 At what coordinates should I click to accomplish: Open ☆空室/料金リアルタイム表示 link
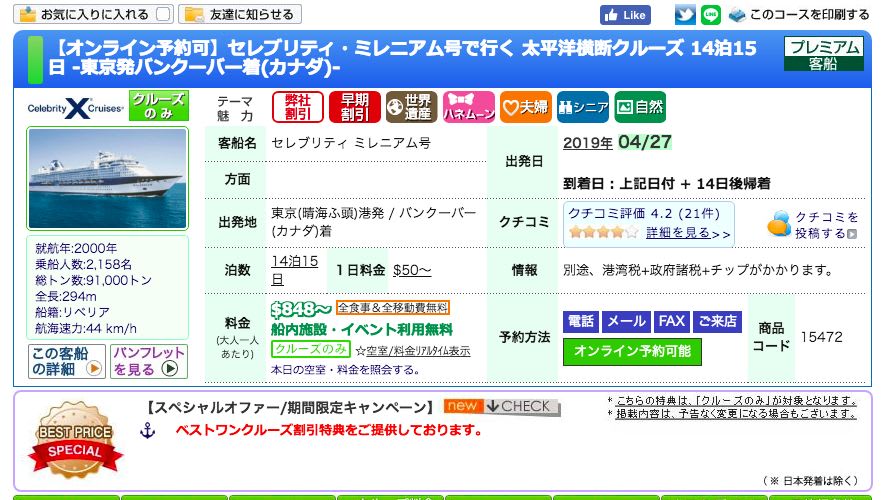pos(413,351)
